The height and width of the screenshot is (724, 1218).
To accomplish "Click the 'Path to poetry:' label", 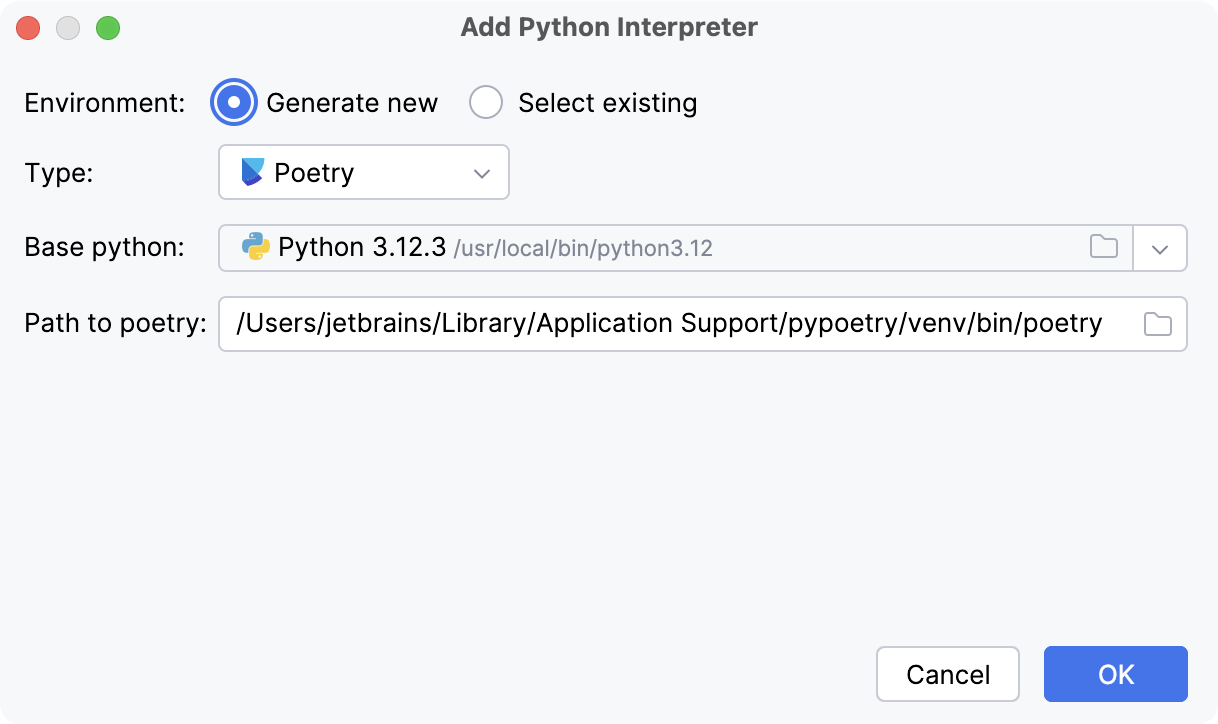I will point(115,324).
